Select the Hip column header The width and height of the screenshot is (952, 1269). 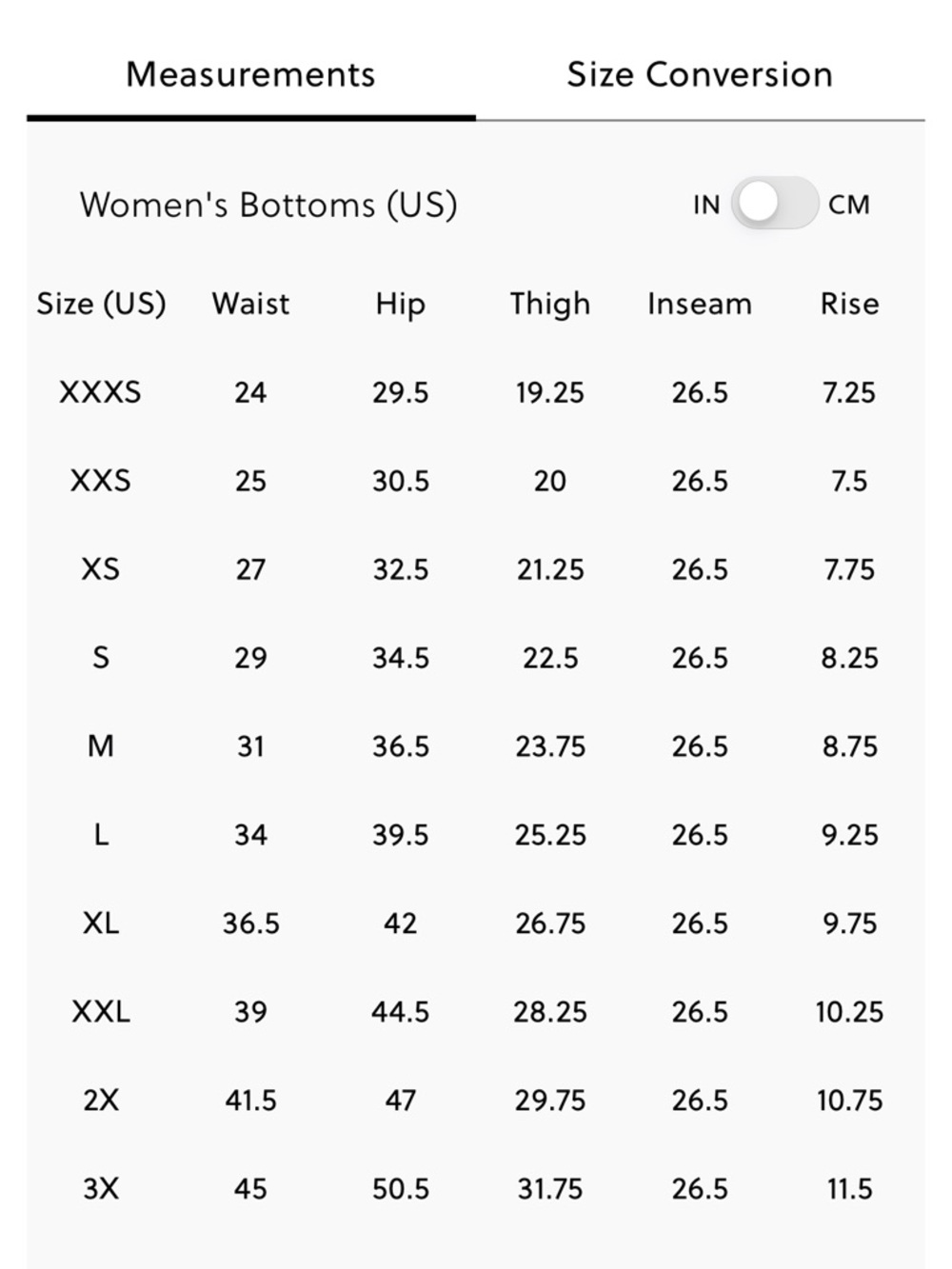pyautogui.click(x=400, y=304)
